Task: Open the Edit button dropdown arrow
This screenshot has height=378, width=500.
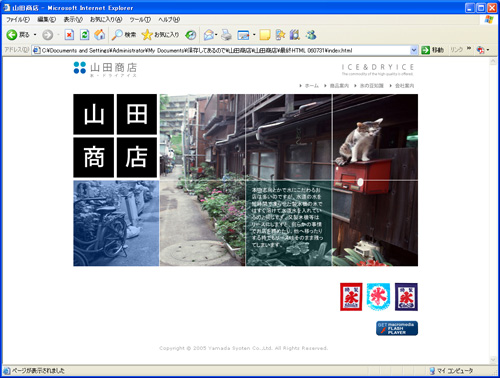Action: (254, 35)
